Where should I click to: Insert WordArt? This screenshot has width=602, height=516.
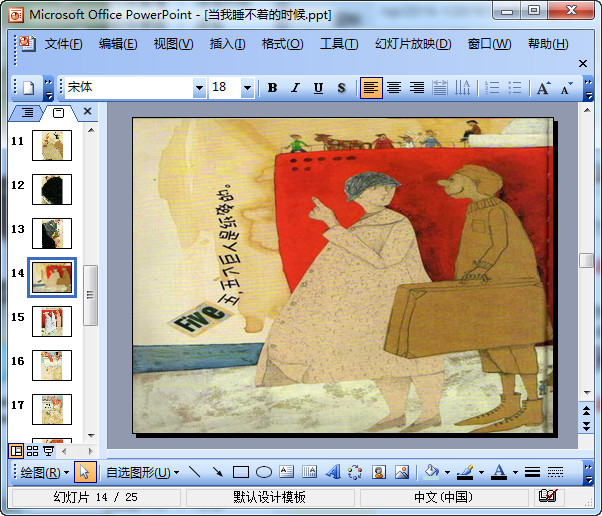332,472
